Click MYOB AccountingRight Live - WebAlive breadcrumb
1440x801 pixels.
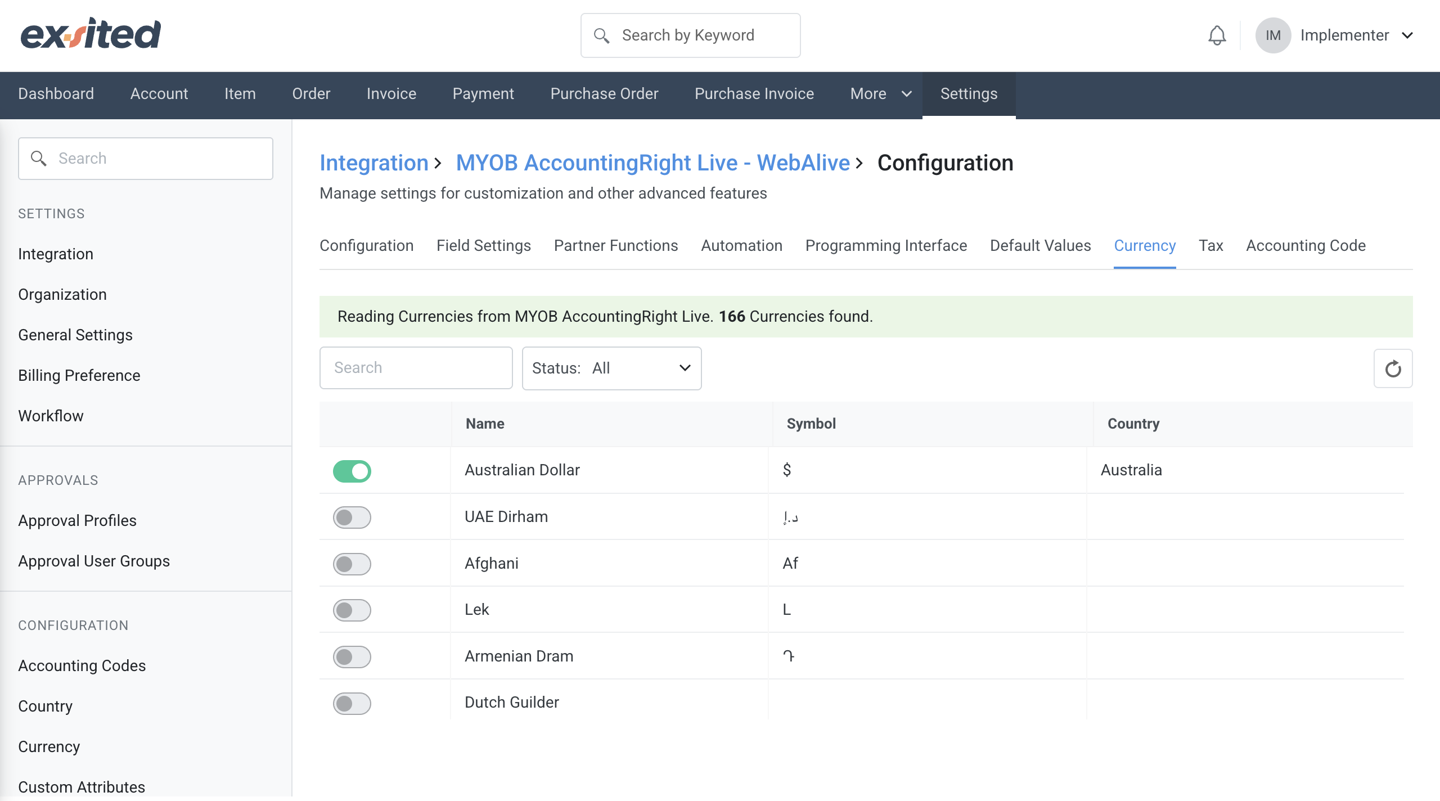653,163
